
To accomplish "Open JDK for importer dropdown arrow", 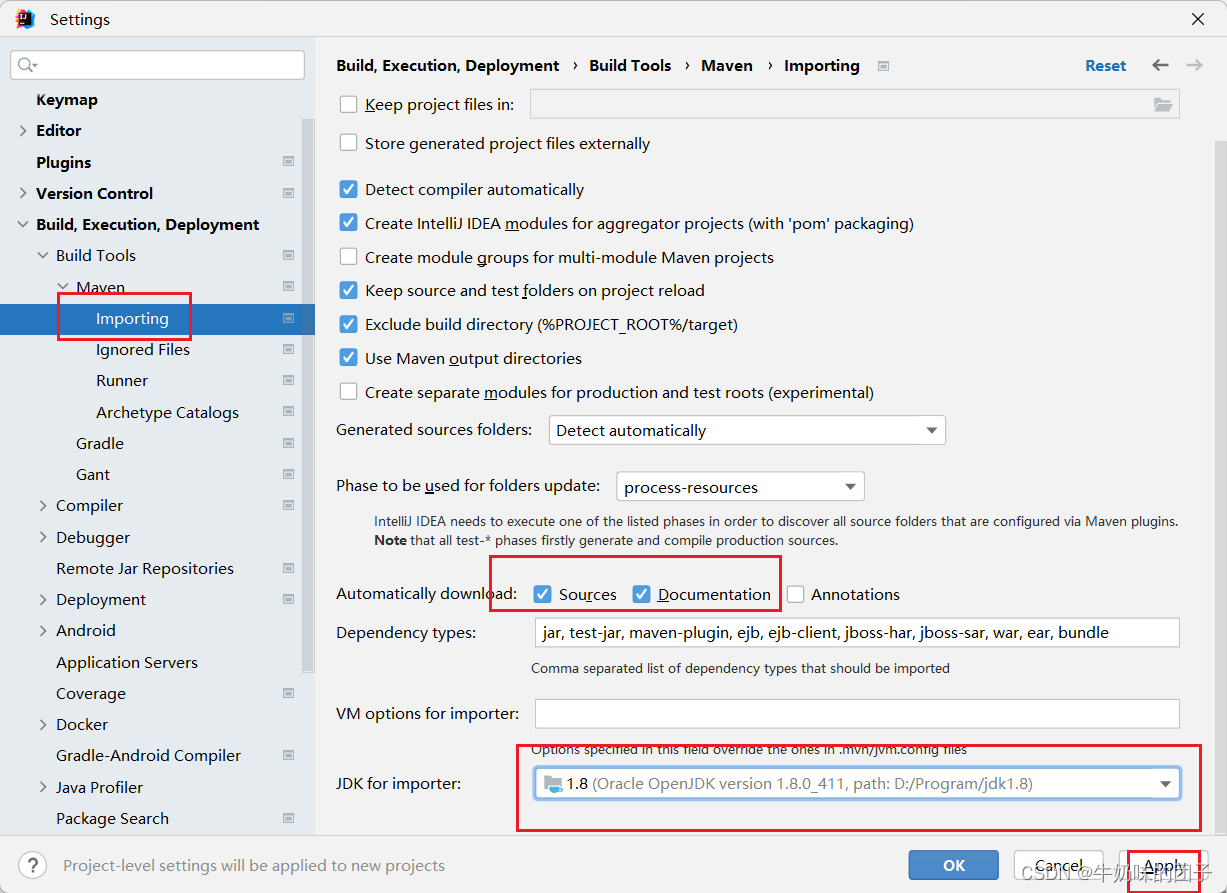I will [1165, 784].
